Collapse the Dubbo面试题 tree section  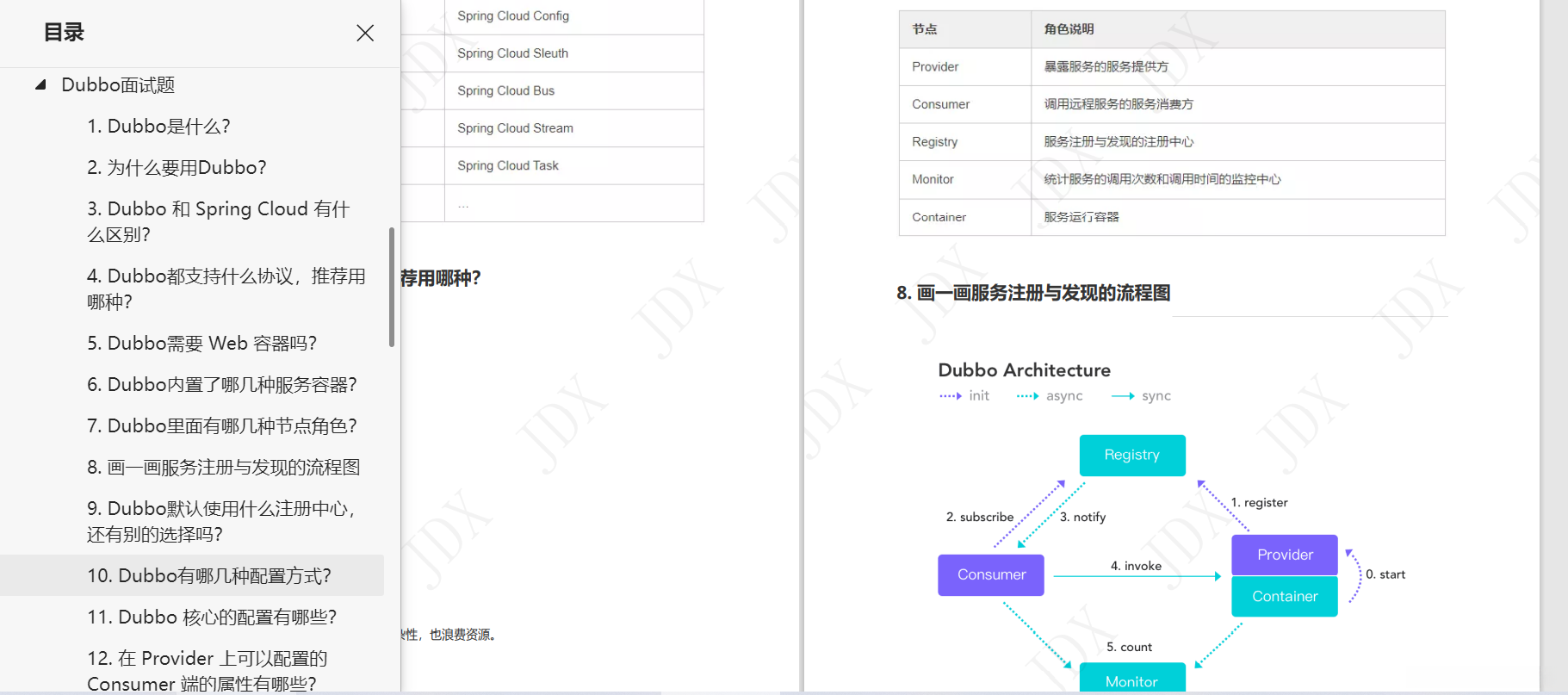(40, 84)
